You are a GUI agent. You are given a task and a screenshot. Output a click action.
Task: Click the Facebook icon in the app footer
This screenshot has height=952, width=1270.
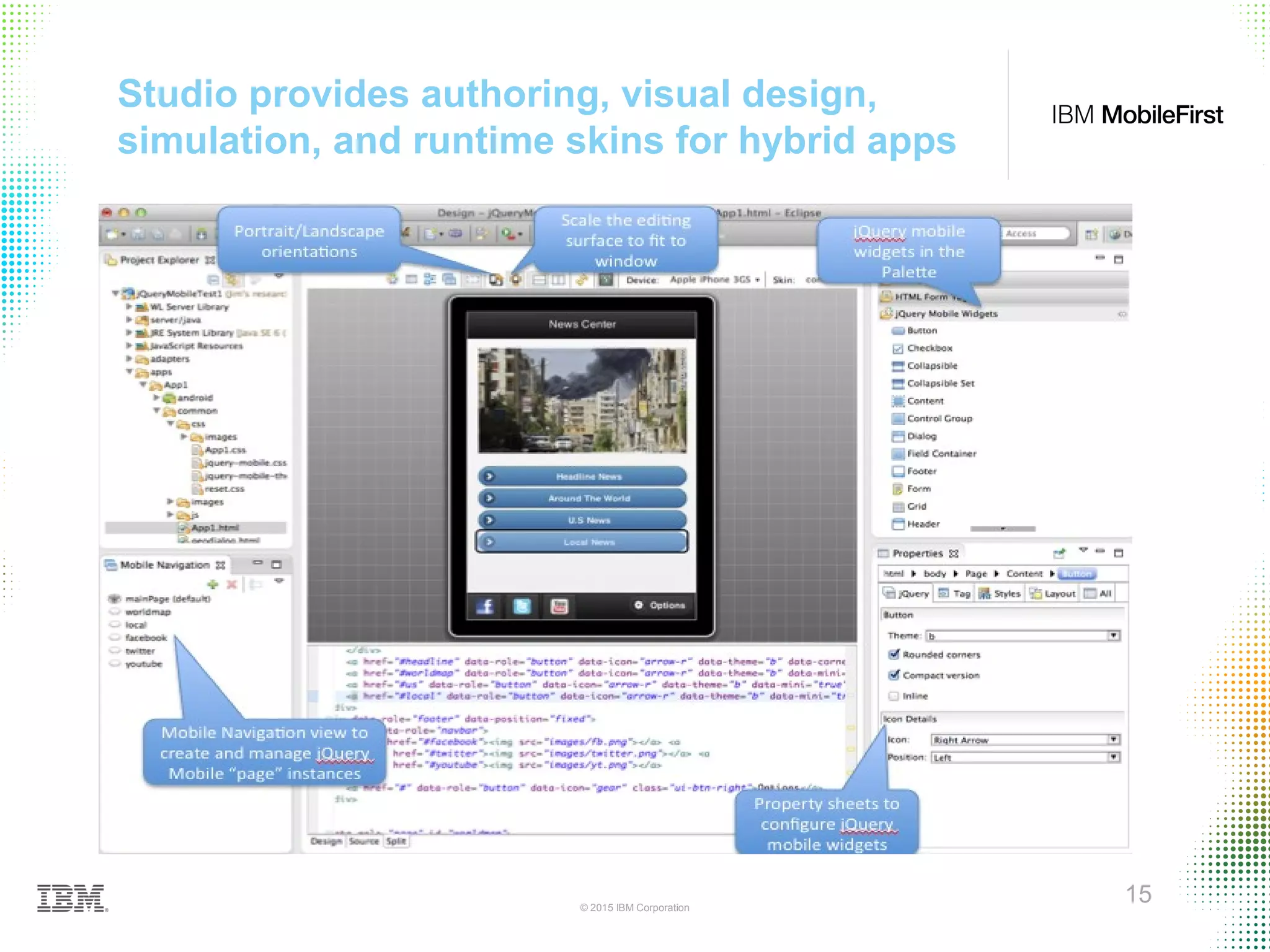pyautogui.click(x=486, y=606)
